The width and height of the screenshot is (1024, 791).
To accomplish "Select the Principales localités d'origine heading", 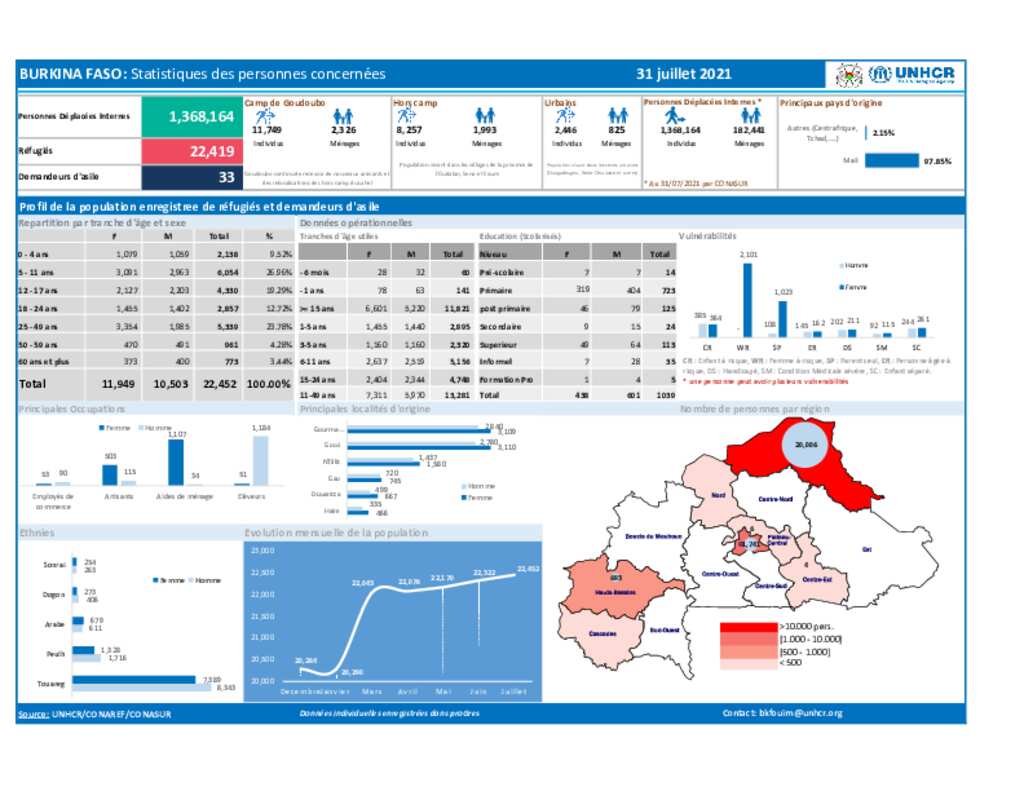I will (x=364, y=409).
